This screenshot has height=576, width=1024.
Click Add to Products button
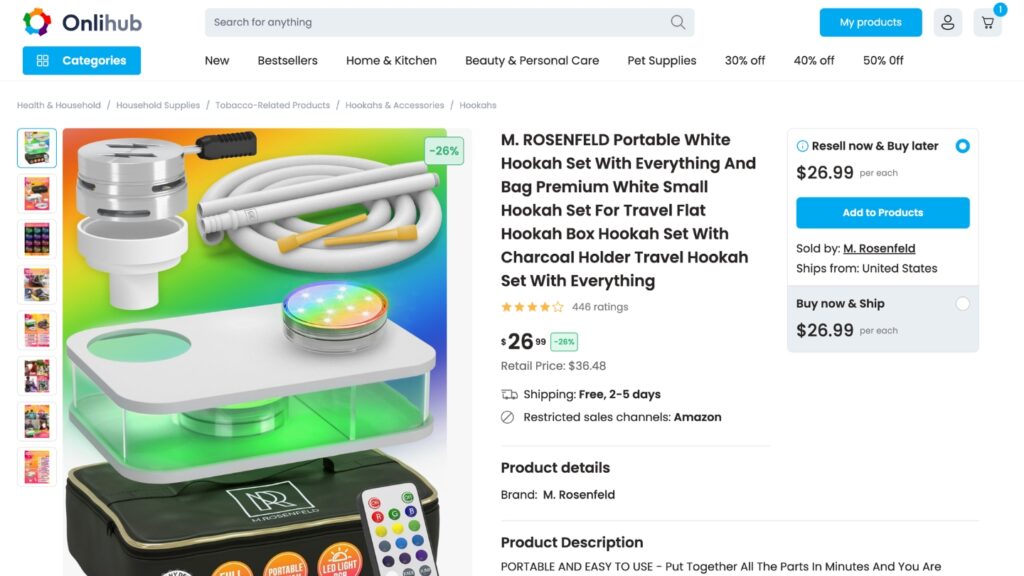click(x=882, y=213)
